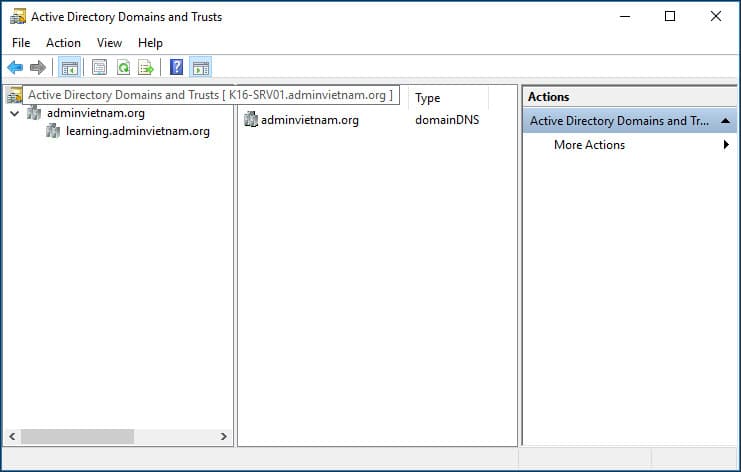
Task: Open the Help menu
Action: 150,43
